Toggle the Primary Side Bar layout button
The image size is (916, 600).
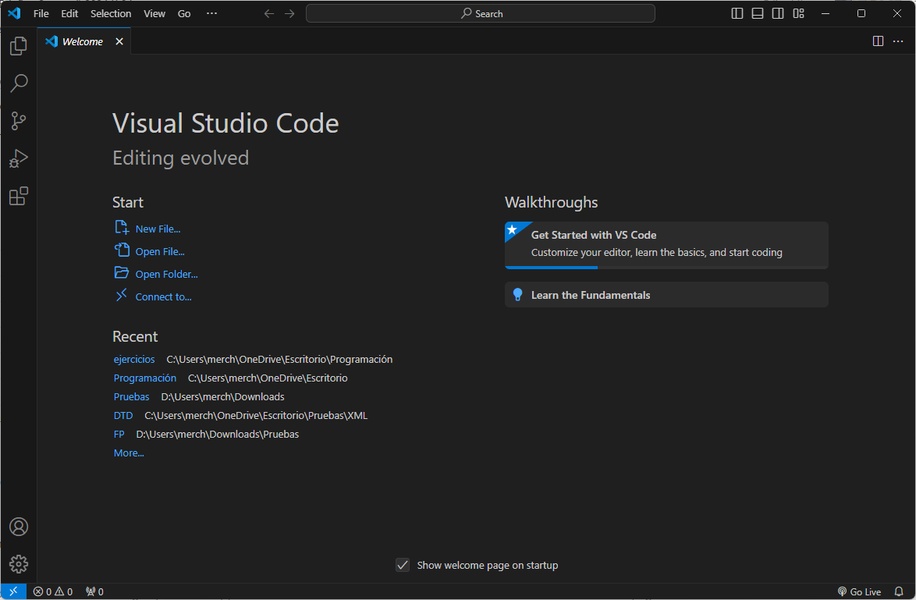[x=737, y=14]
